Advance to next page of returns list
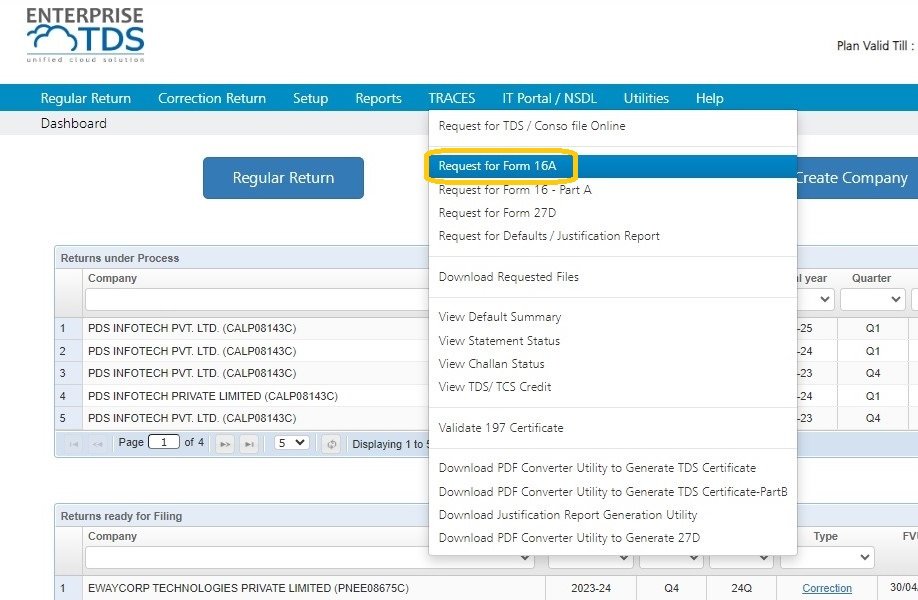918x600 pixels. pyautogui.click(x=225, y=443)
